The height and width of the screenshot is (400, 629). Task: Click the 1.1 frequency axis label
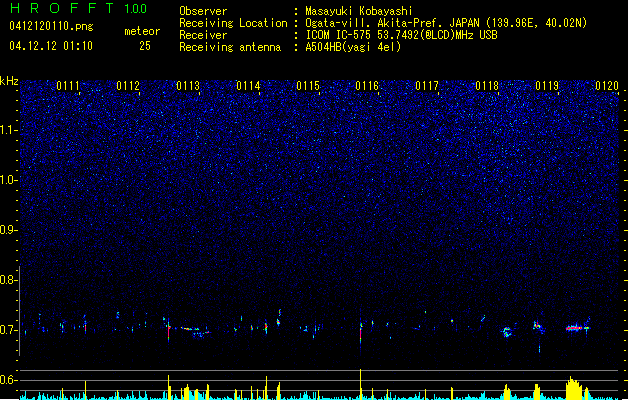click(7, 130)
